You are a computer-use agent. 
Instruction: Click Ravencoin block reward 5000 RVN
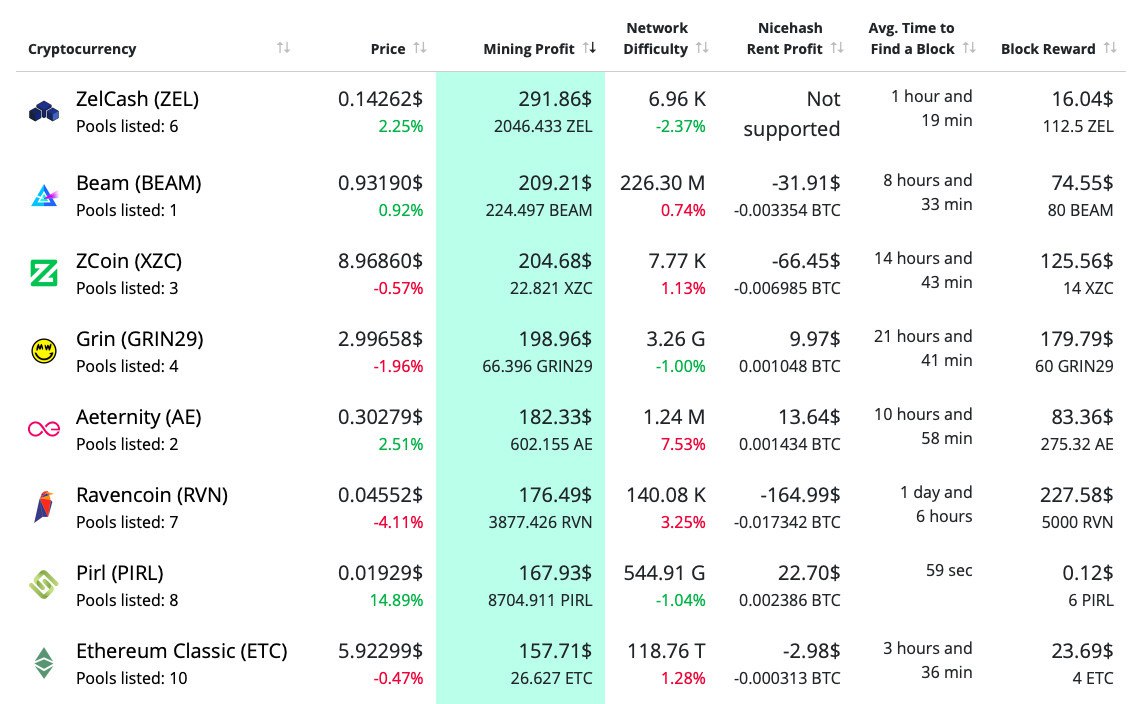(x=1077, y=522)
